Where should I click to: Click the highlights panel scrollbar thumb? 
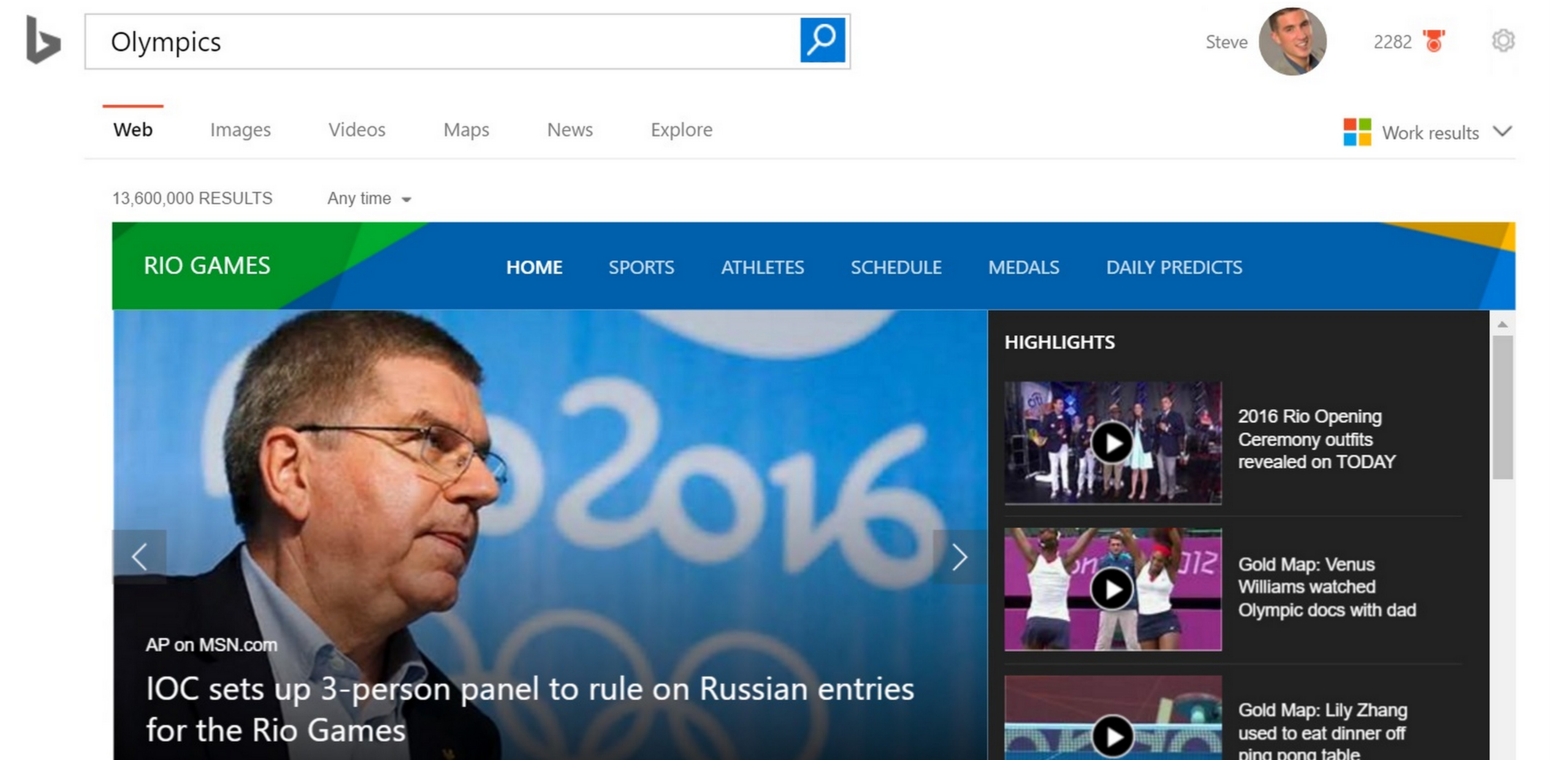[x=1502, y=407]
